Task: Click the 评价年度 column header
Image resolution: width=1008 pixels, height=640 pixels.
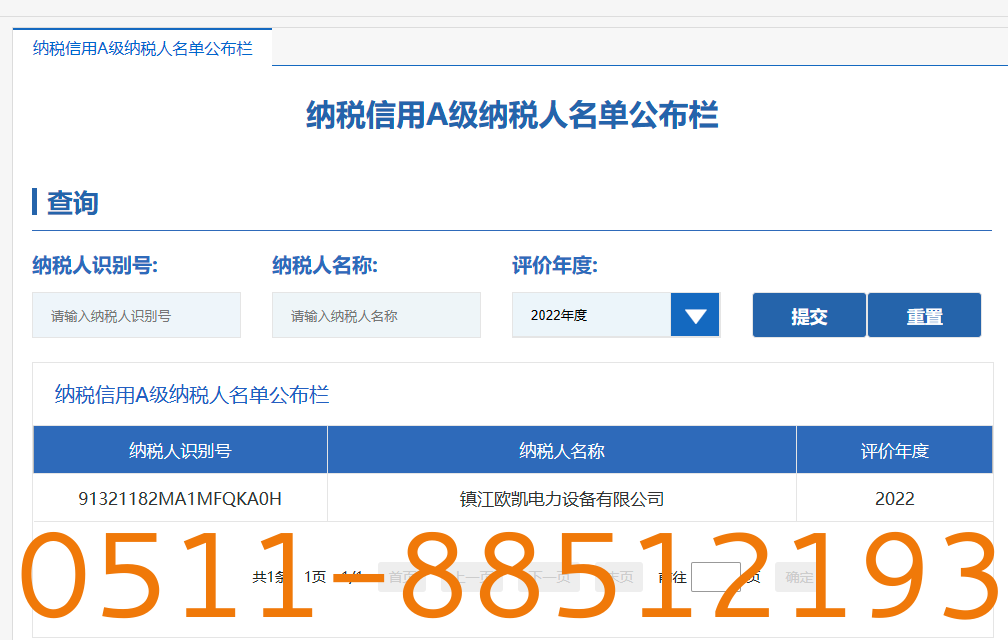Action: pos(894,450)
